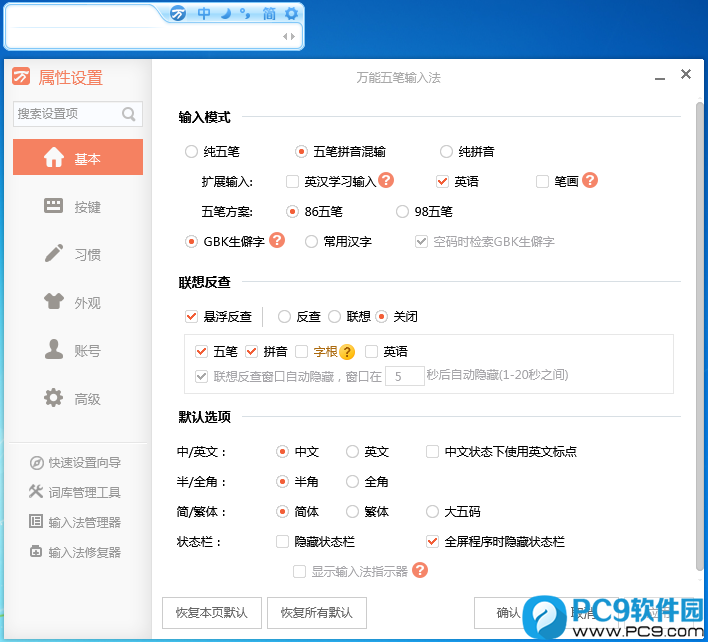Click the 属性设置 logo icon
Screen dimensions: 708x642
[21, 76]
